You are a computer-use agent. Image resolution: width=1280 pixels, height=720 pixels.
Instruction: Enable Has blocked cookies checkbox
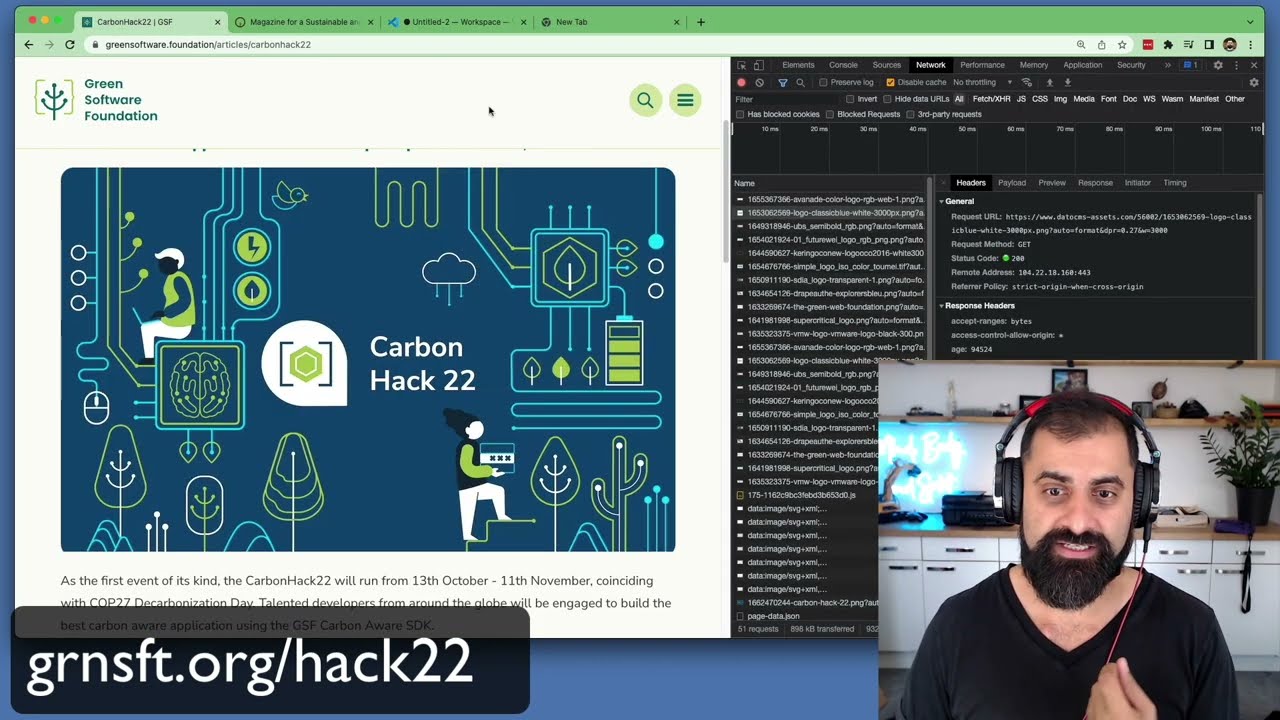pos(740,114)
